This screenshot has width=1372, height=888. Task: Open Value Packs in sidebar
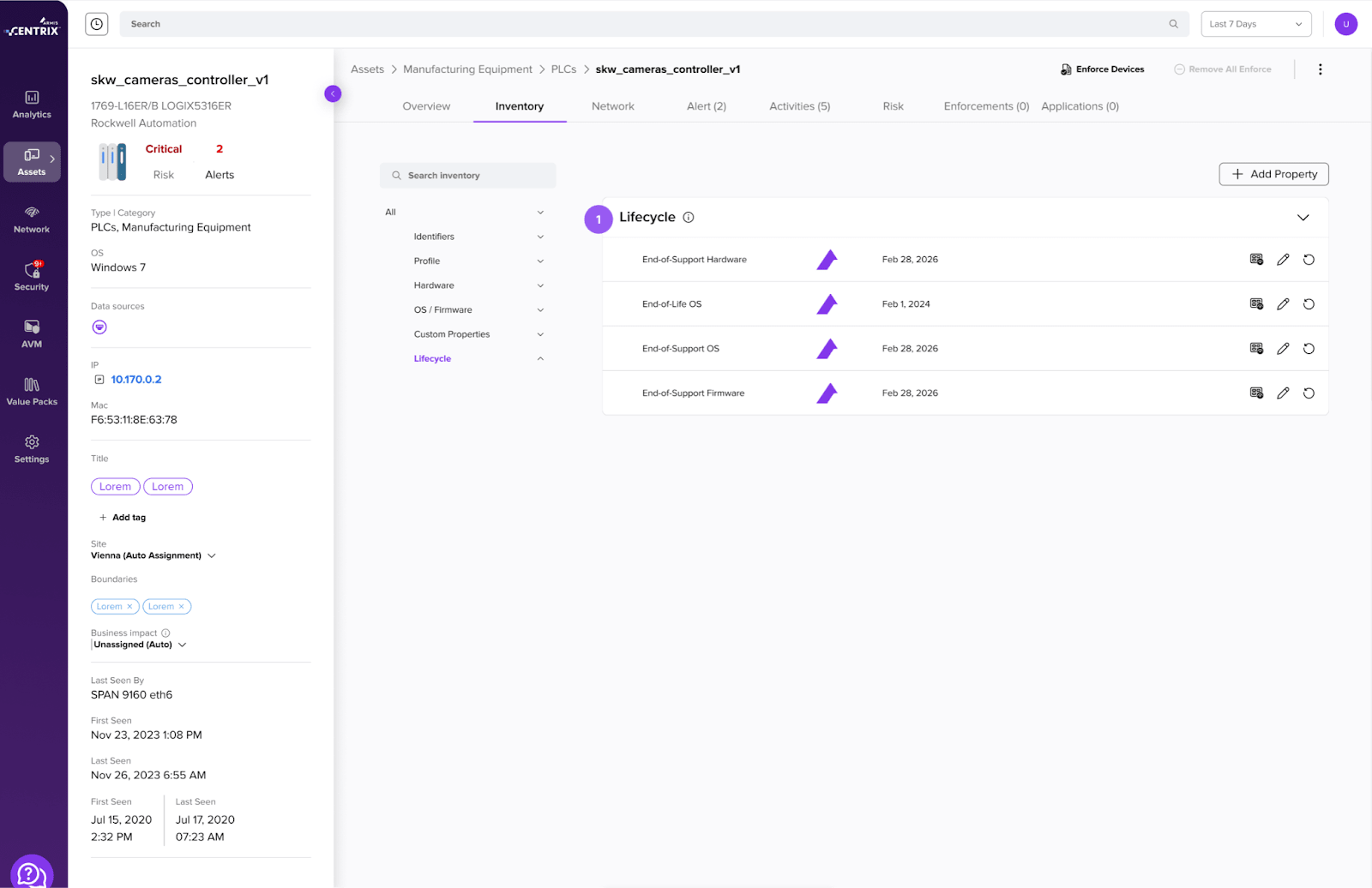click(x=32, y=392)
